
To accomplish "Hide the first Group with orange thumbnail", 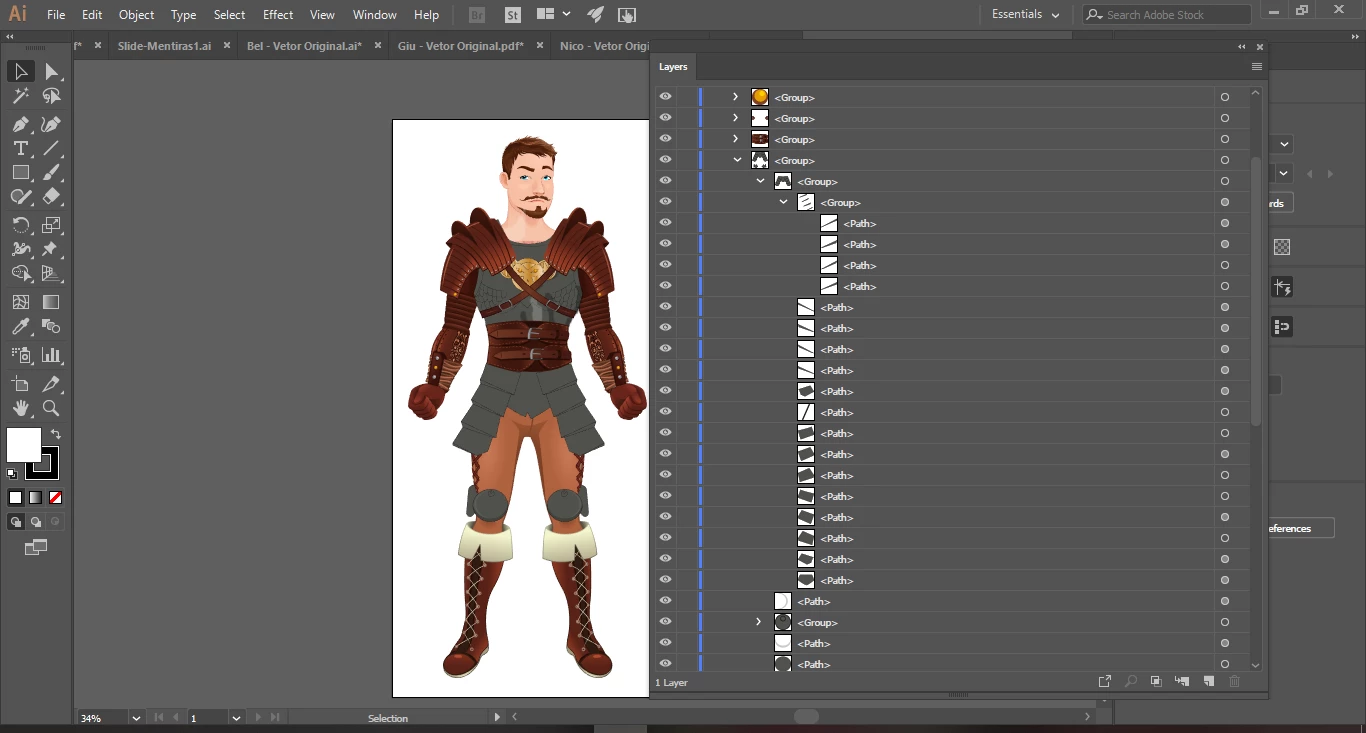I will [x=665, y=97].
